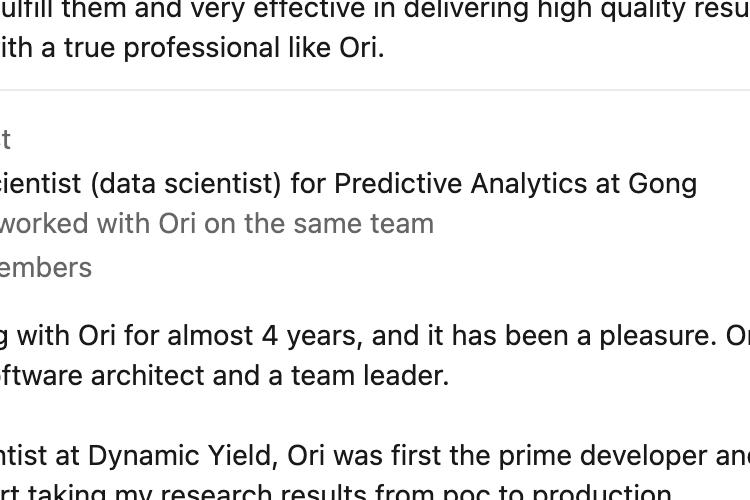Click the phrase "prime developer"
The image size is (750, 500).
(603, 456)
